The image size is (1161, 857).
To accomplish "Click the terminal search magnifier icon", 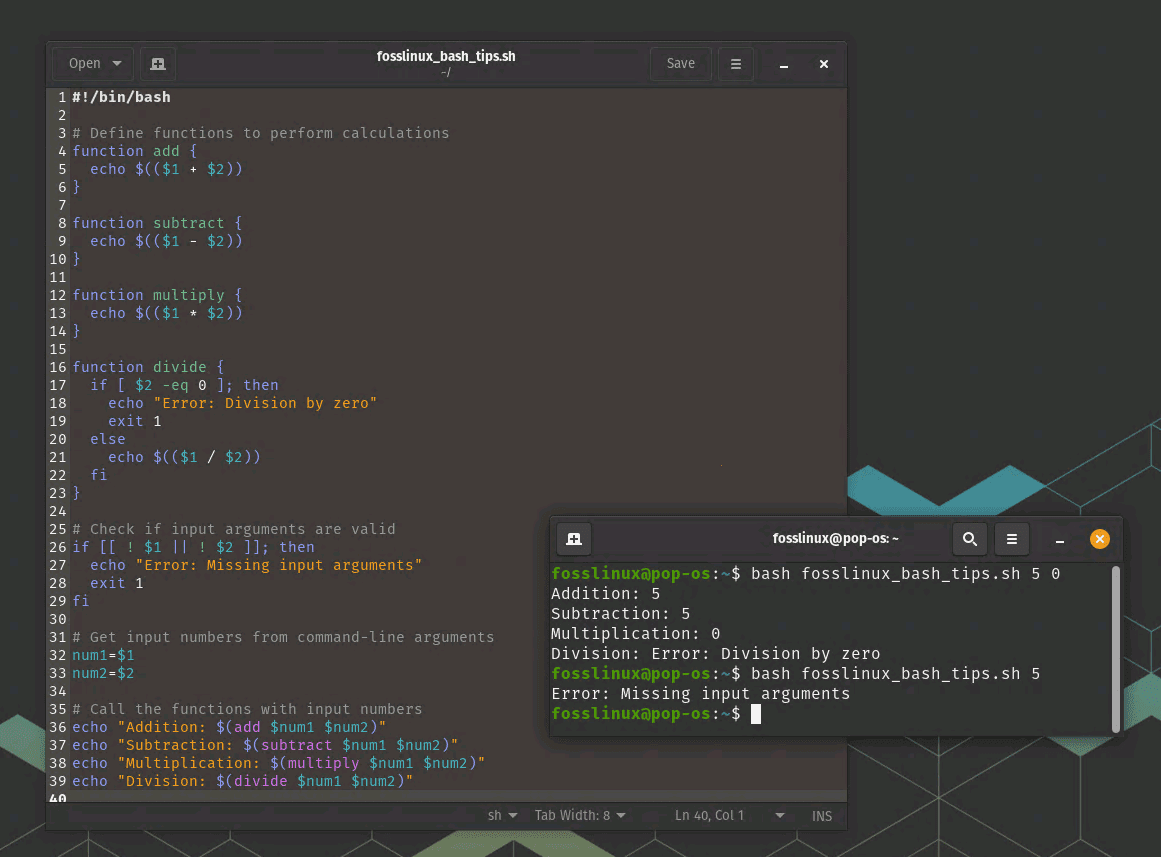I will click(969, 539).
